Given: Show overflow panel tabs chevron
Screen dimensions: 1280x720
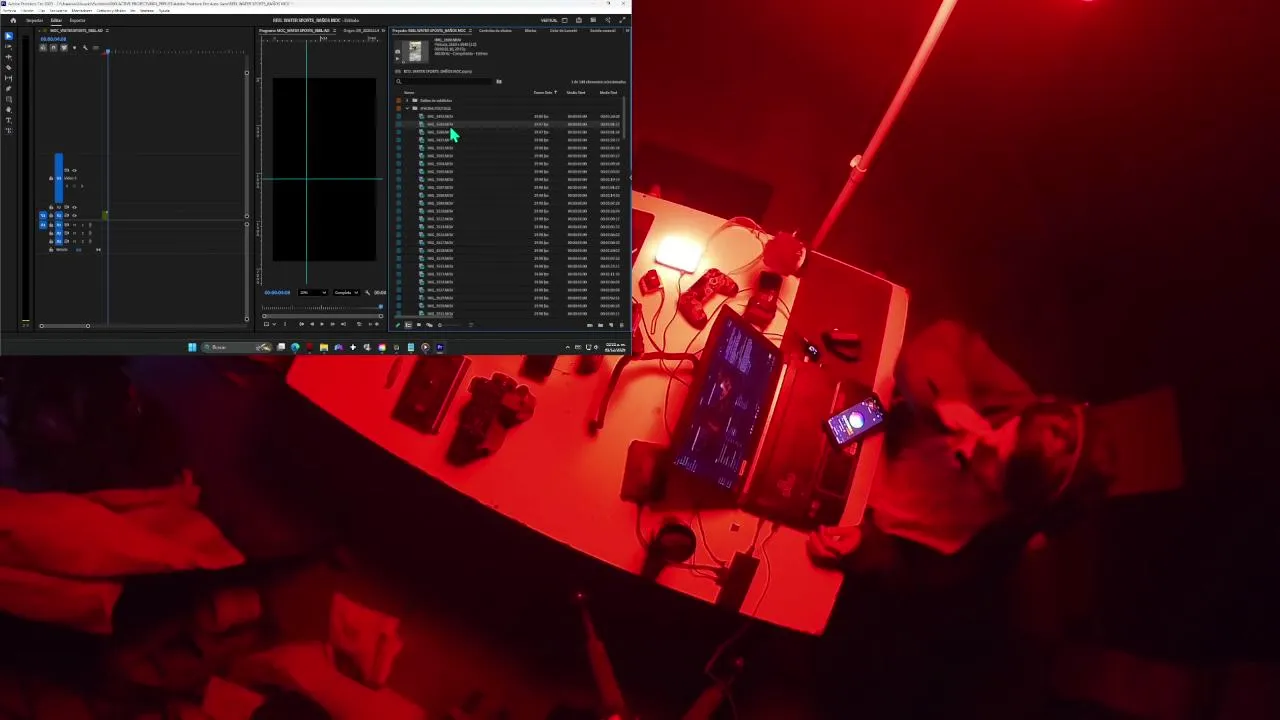Looking at the screenshot, I should pyautogui.click(x=627, y=30).
